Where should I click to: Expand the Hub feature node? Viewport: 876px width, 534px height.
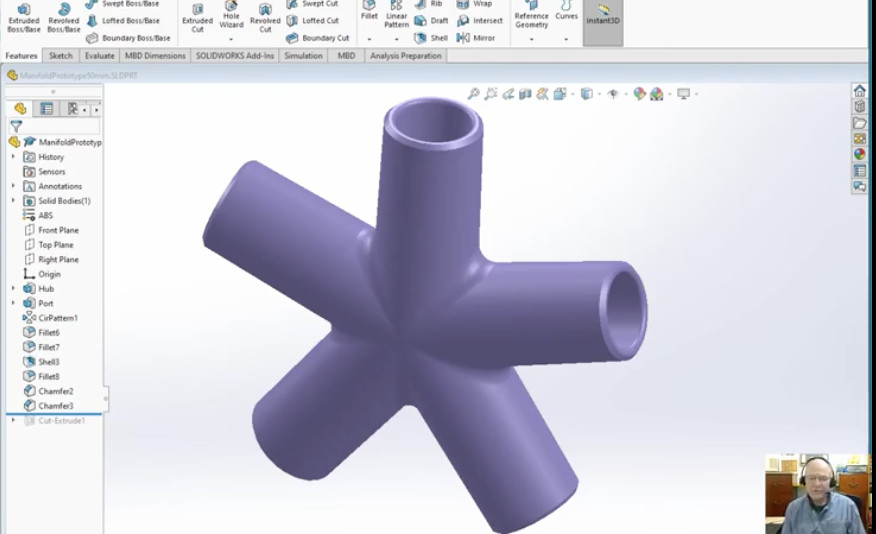coord(13,289)
